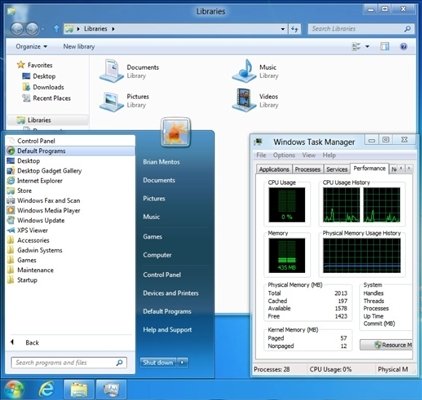Open Control Panel from programs list
Image resolution: width=422 pixels, height=400 pixels.
(70, 141)
